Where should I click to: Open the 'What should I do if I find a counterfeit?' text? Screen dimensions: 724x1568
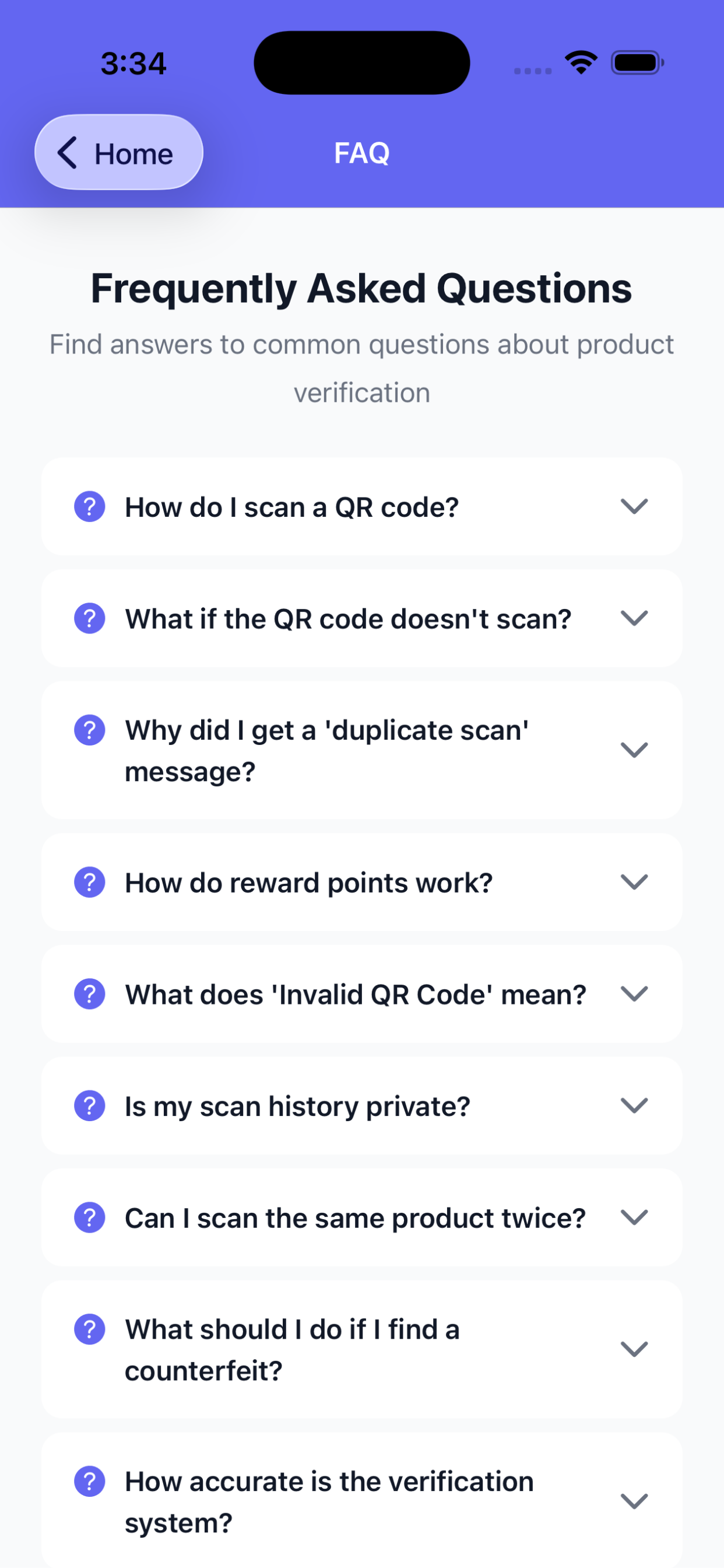pyautogui.click(x=292, y=1350)
